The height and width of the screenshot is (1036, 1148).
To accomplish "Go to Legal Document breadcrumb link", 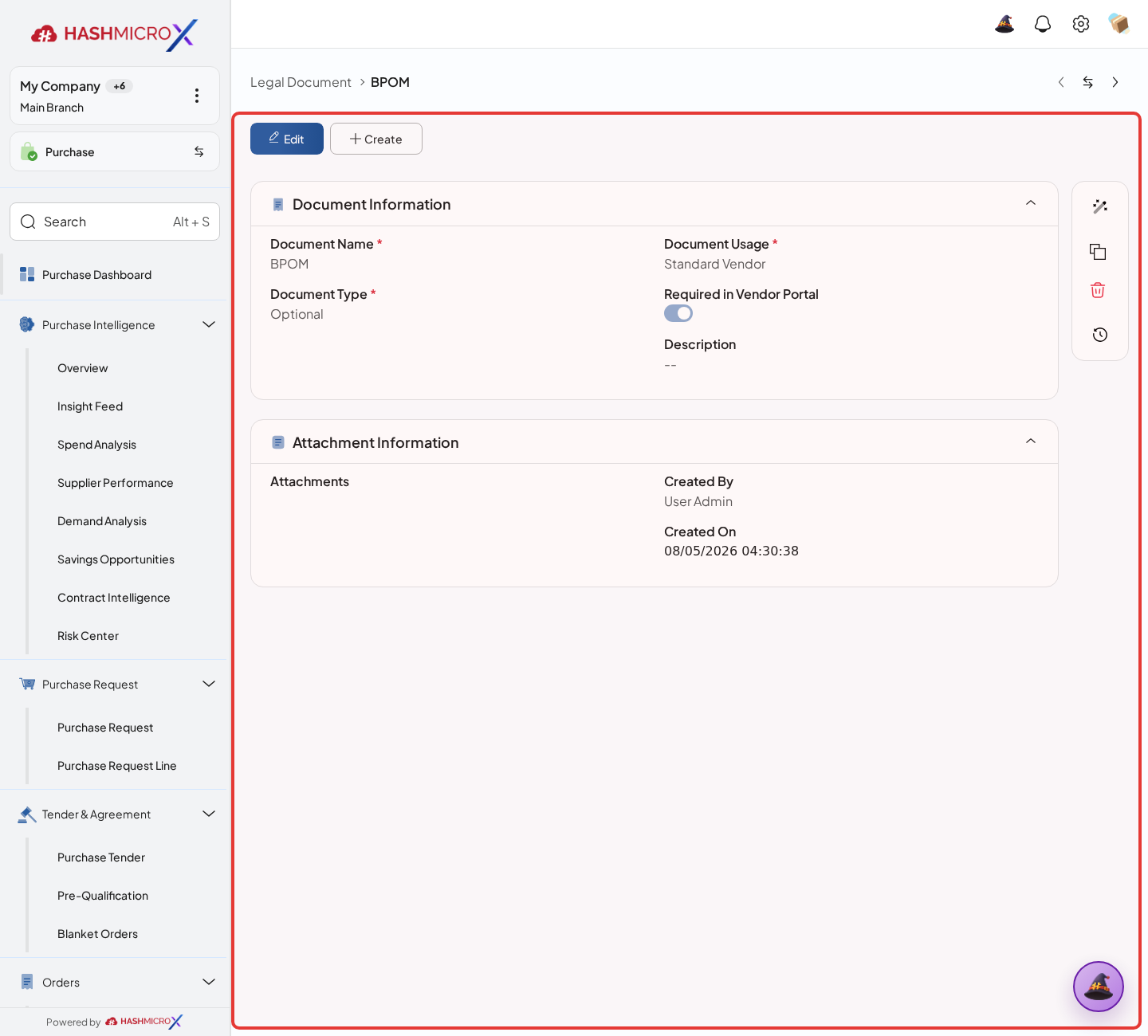I will (x=301, y=82).
